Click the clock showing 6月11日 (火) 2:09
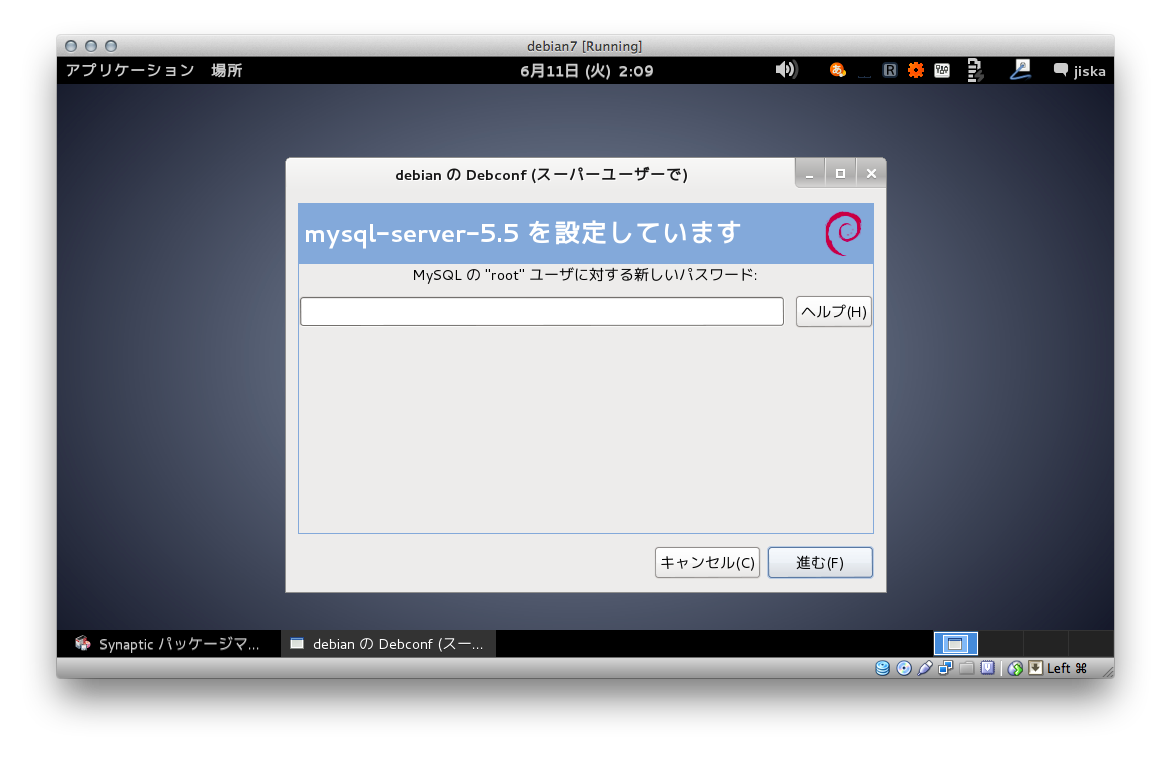 [586, 71]
